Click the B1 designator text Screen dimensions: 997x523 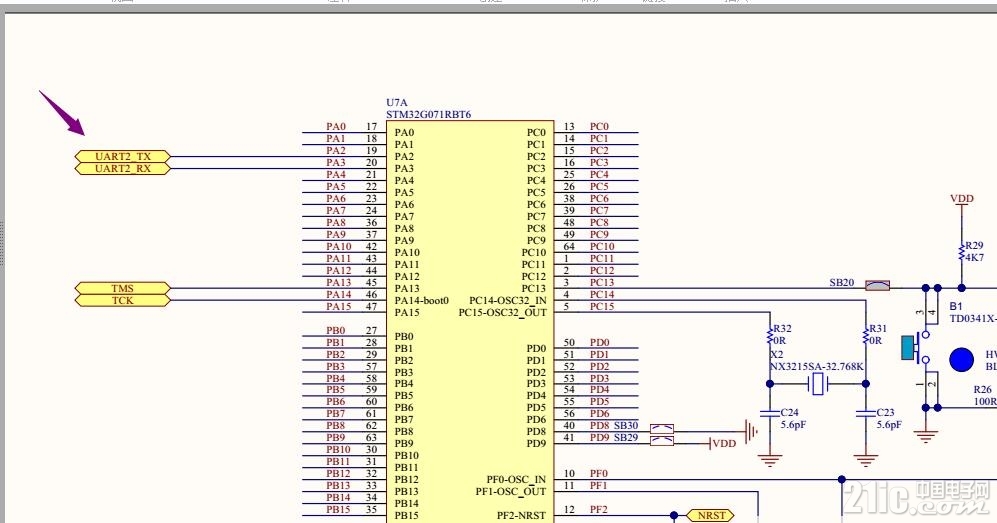tap(956, 306)
